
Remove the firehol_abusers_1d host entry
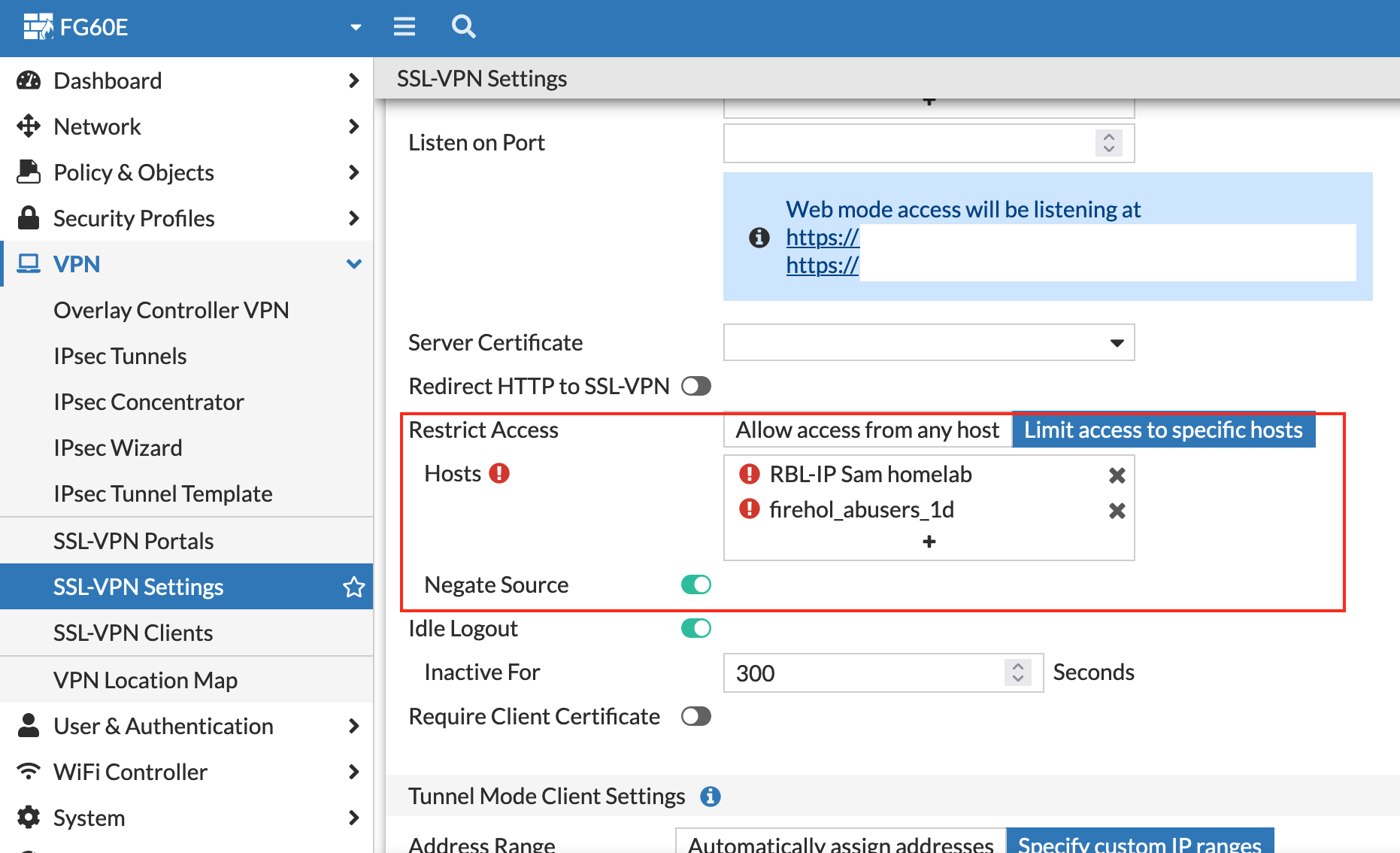[x=1116, y=509]
